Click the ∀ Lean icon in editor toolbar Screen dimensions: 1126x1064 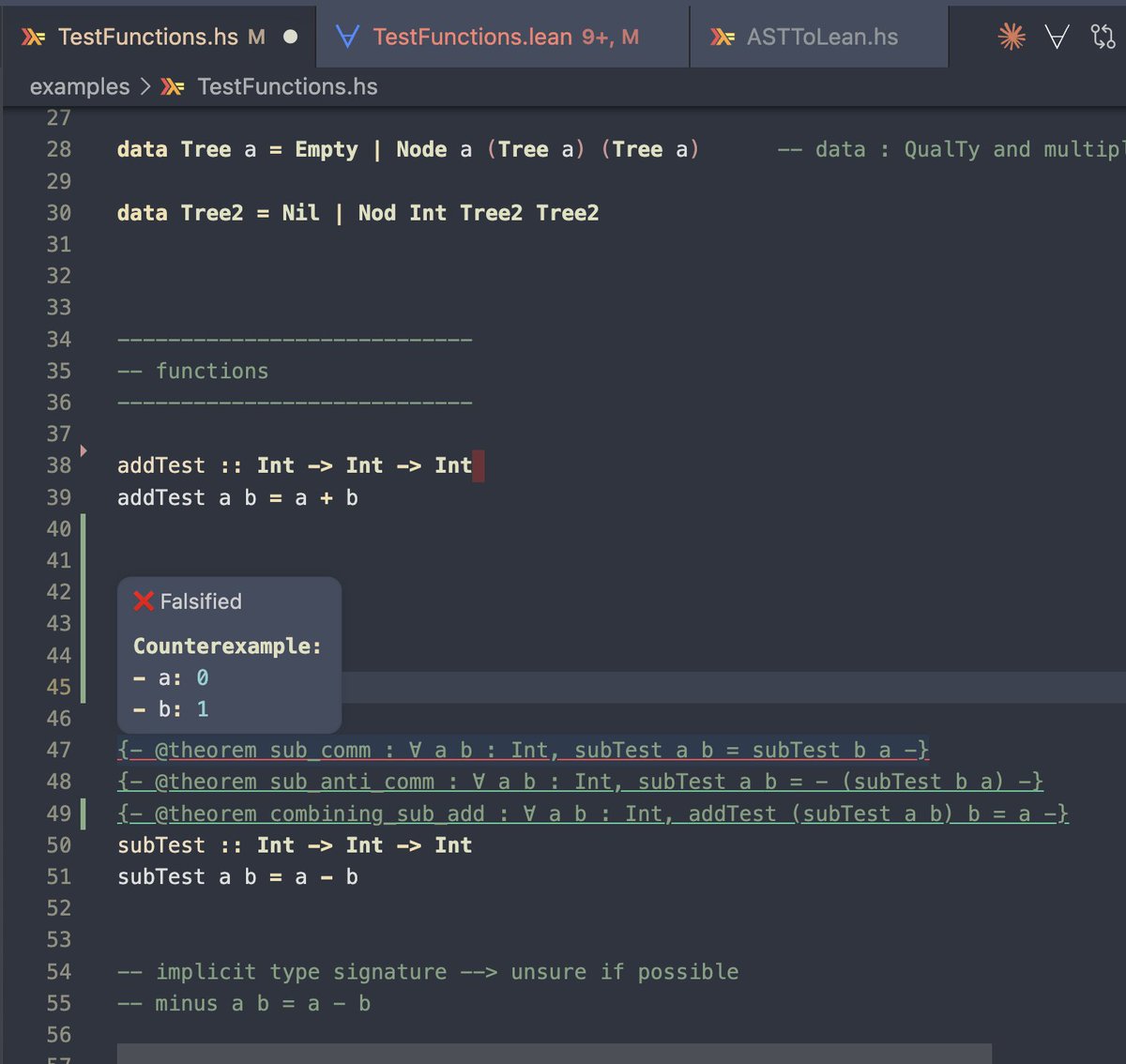point(1058,37)
